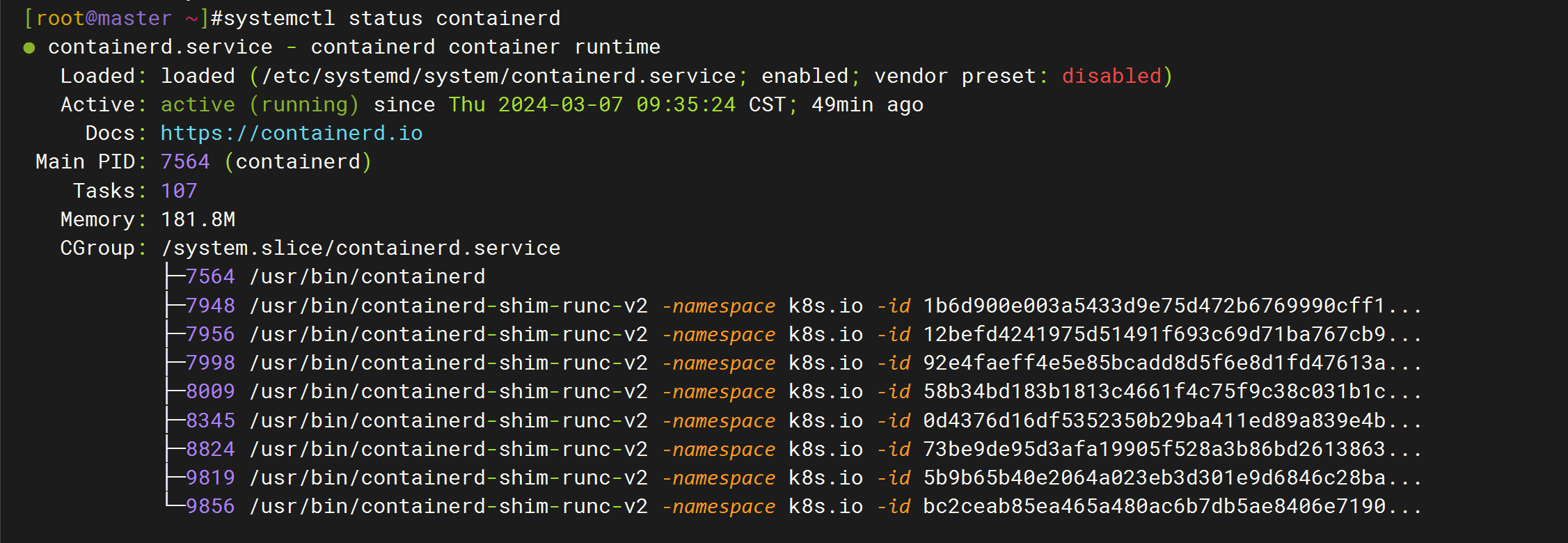The image size is (1568, 543).
Task: Select PID 7956 in cgroup tree
Action: pos(211,334)
